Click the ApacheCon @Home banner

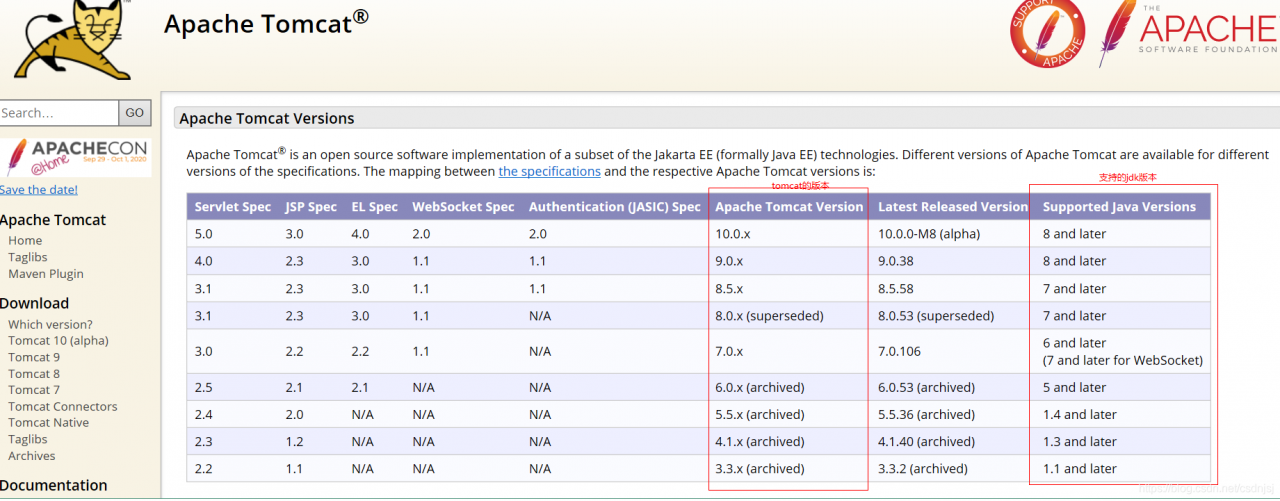77,157
